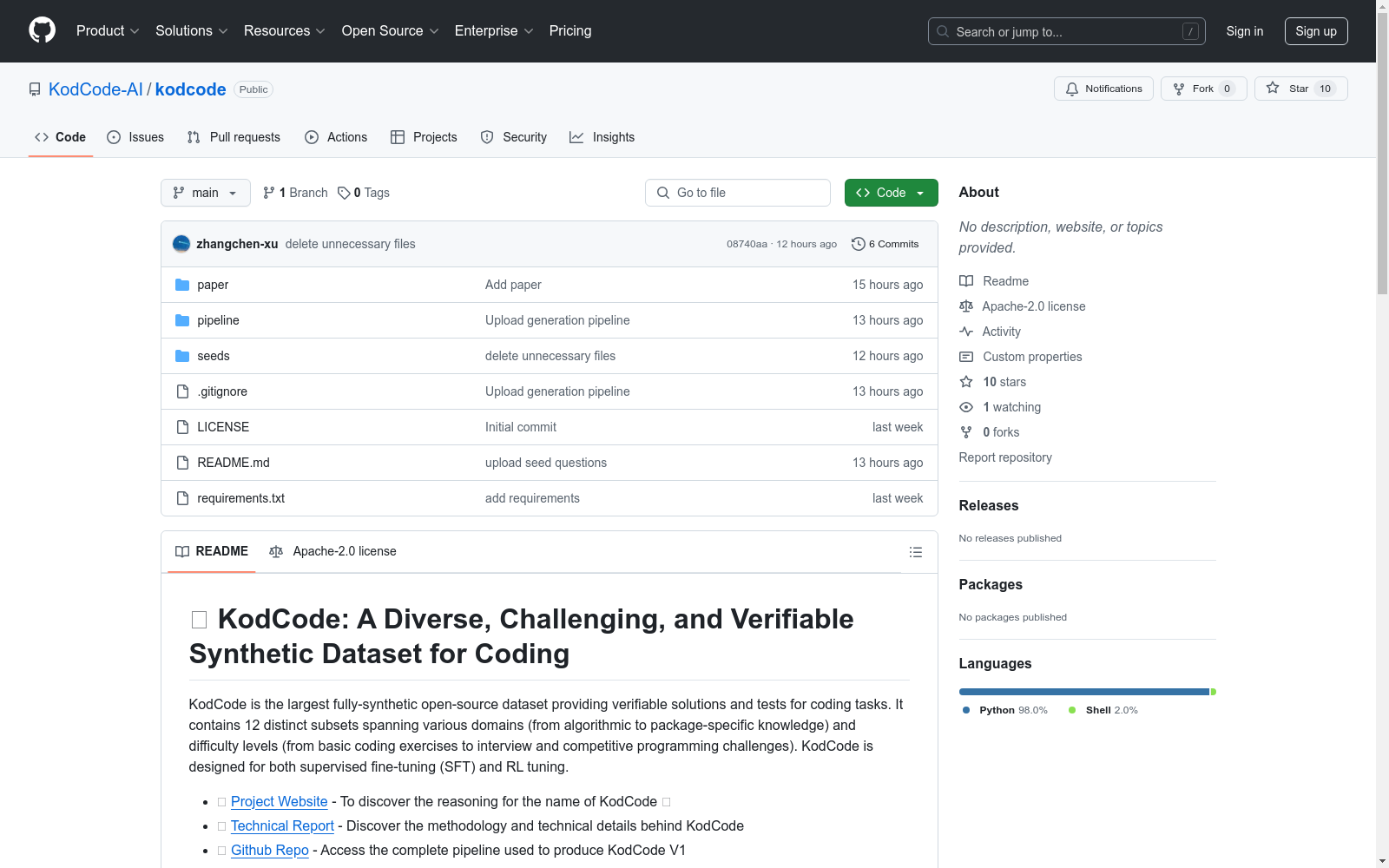The width and height of the screenshot is (1389, 868).
Task: Open the README outline list icon
Action: point(915,552)
